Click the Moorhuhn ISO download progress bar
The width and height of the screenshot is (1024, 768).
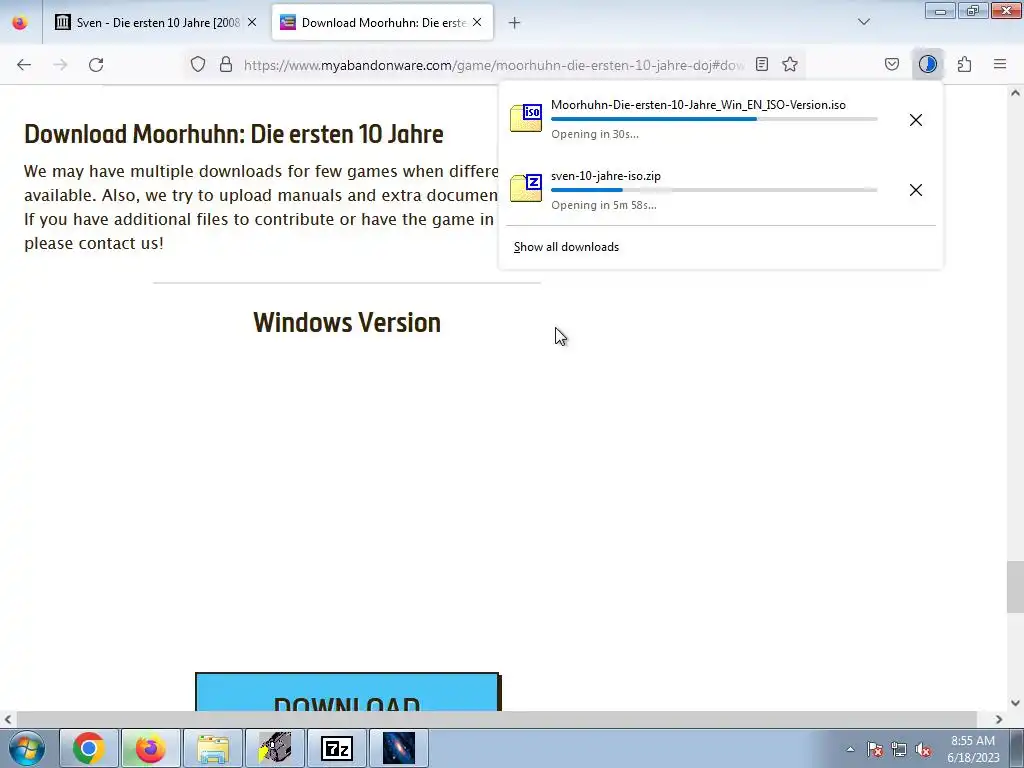(714, 119)
